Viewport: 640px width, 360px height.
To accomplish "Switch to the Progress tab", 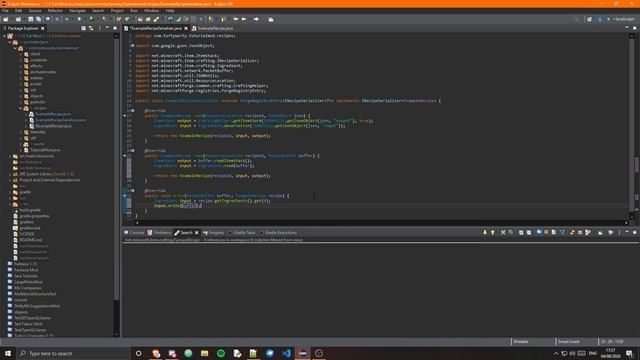I will click(x=213, y=233).
